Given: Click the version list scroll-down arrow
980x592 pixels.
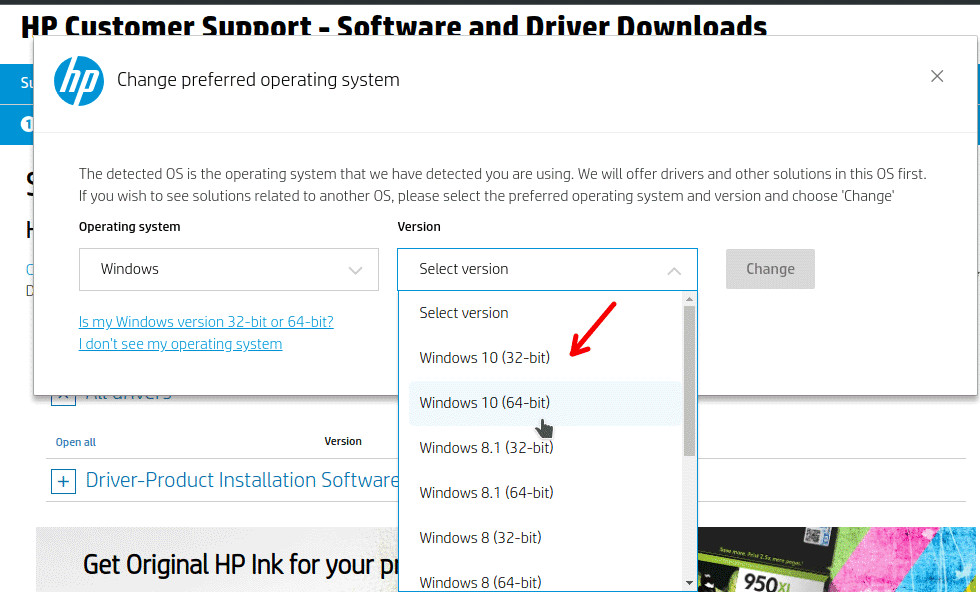Looking at the screenshot, I should tap(689, 583).
